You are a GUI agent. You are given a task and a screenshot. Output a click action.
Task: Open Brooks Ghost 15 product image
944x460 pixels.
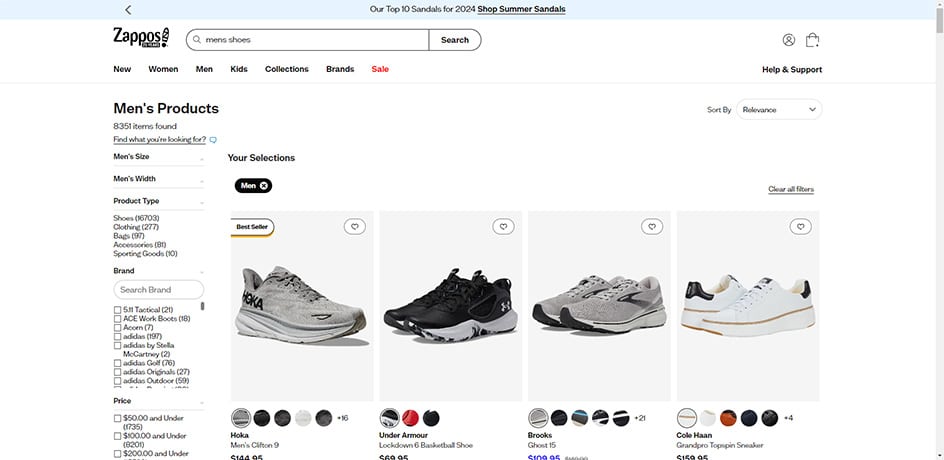pos(599,306)
